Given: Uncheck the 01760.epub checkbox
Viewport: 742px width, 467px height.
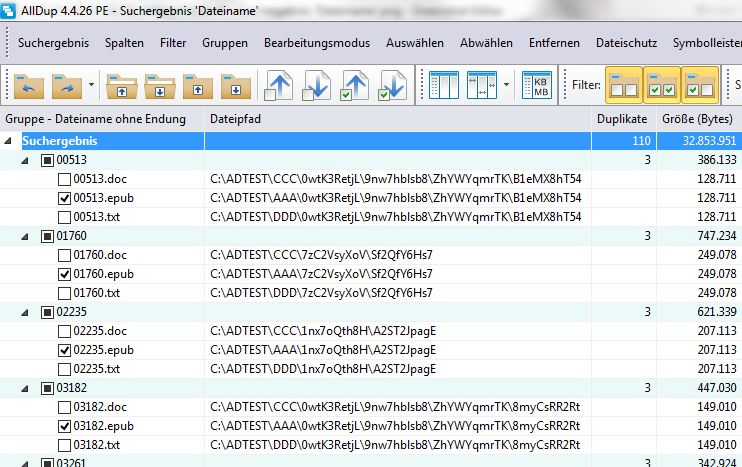Looking at the screenshot, I should point(64,274).
